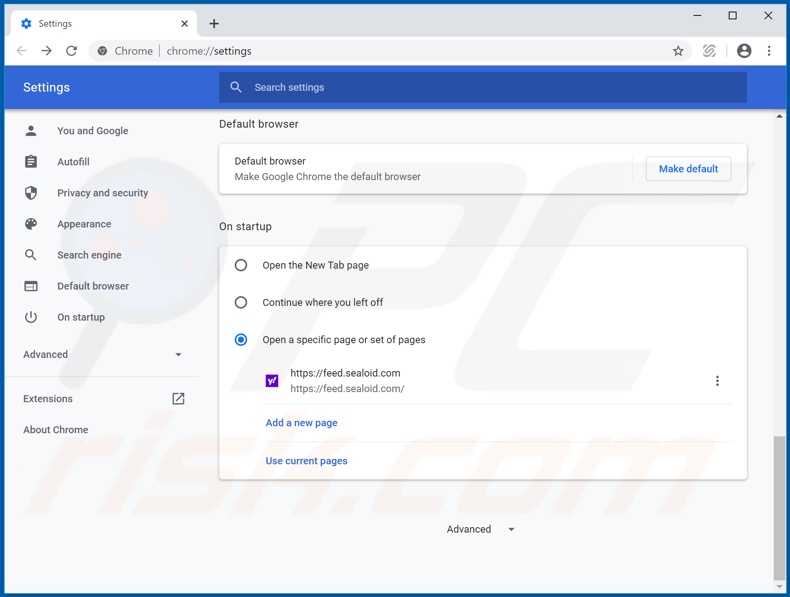Reload the settings page
This screenshot has width=790, height=597.
tap(72, 51)
